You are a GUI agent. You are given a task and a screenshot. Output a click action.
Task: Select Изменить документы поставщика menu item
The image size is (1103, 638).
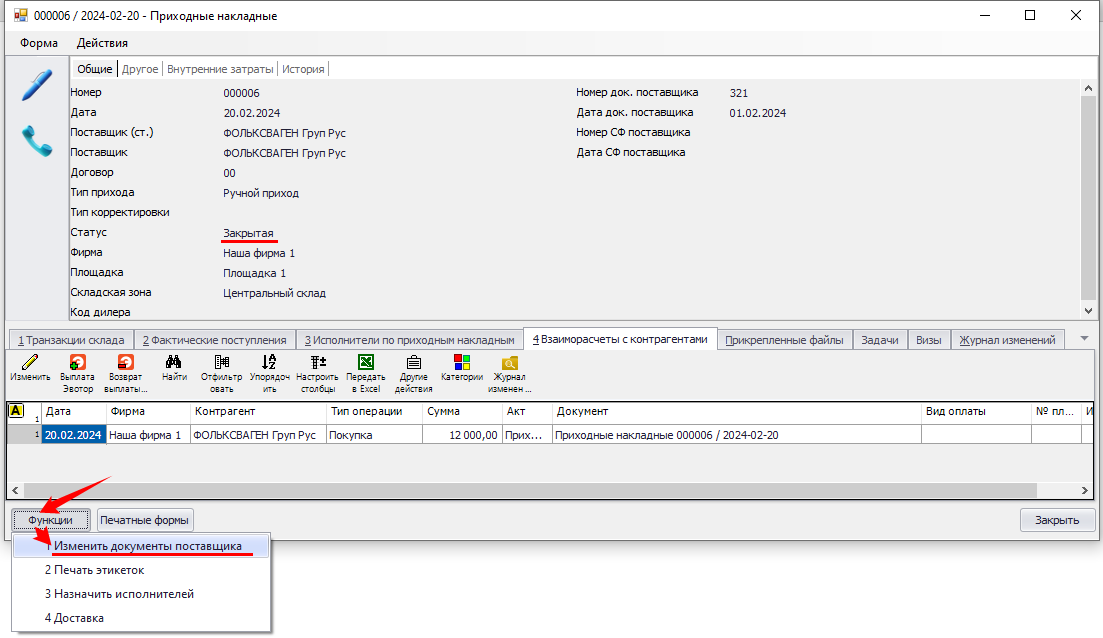[147, 546]
